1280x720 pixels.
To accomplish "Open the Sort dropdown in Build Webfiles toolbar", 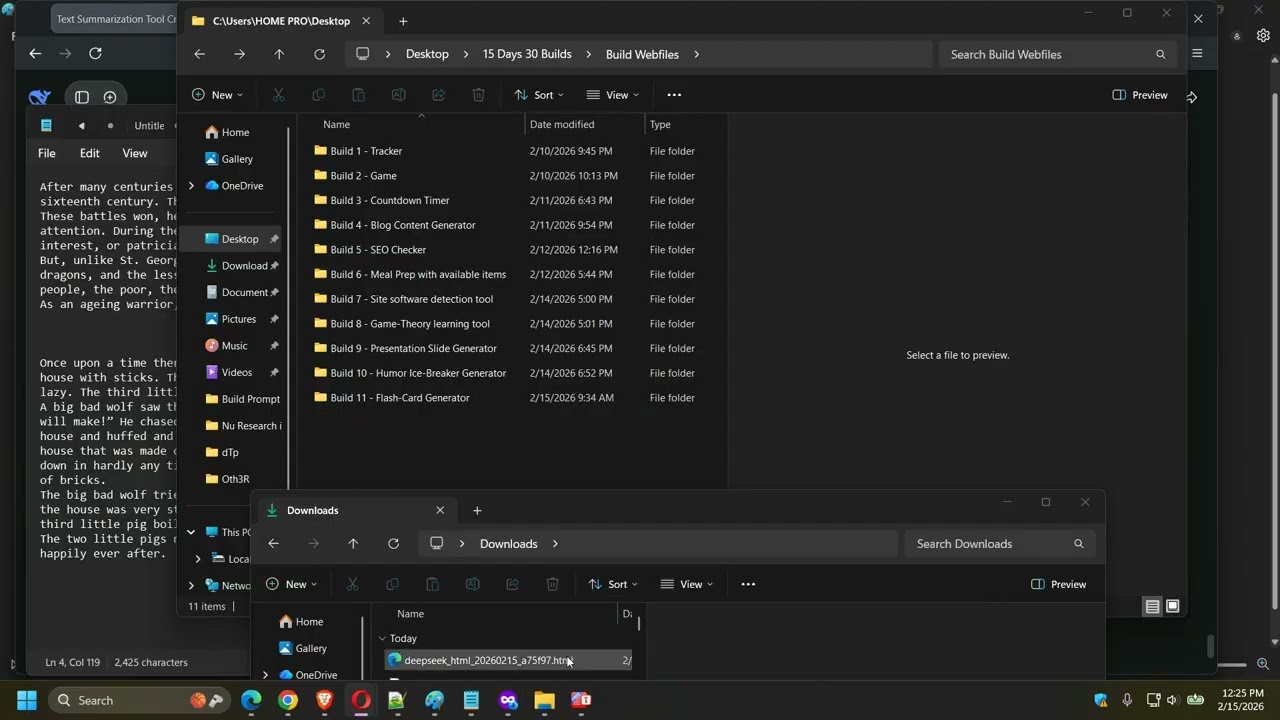I will click(x=539, y=95).
